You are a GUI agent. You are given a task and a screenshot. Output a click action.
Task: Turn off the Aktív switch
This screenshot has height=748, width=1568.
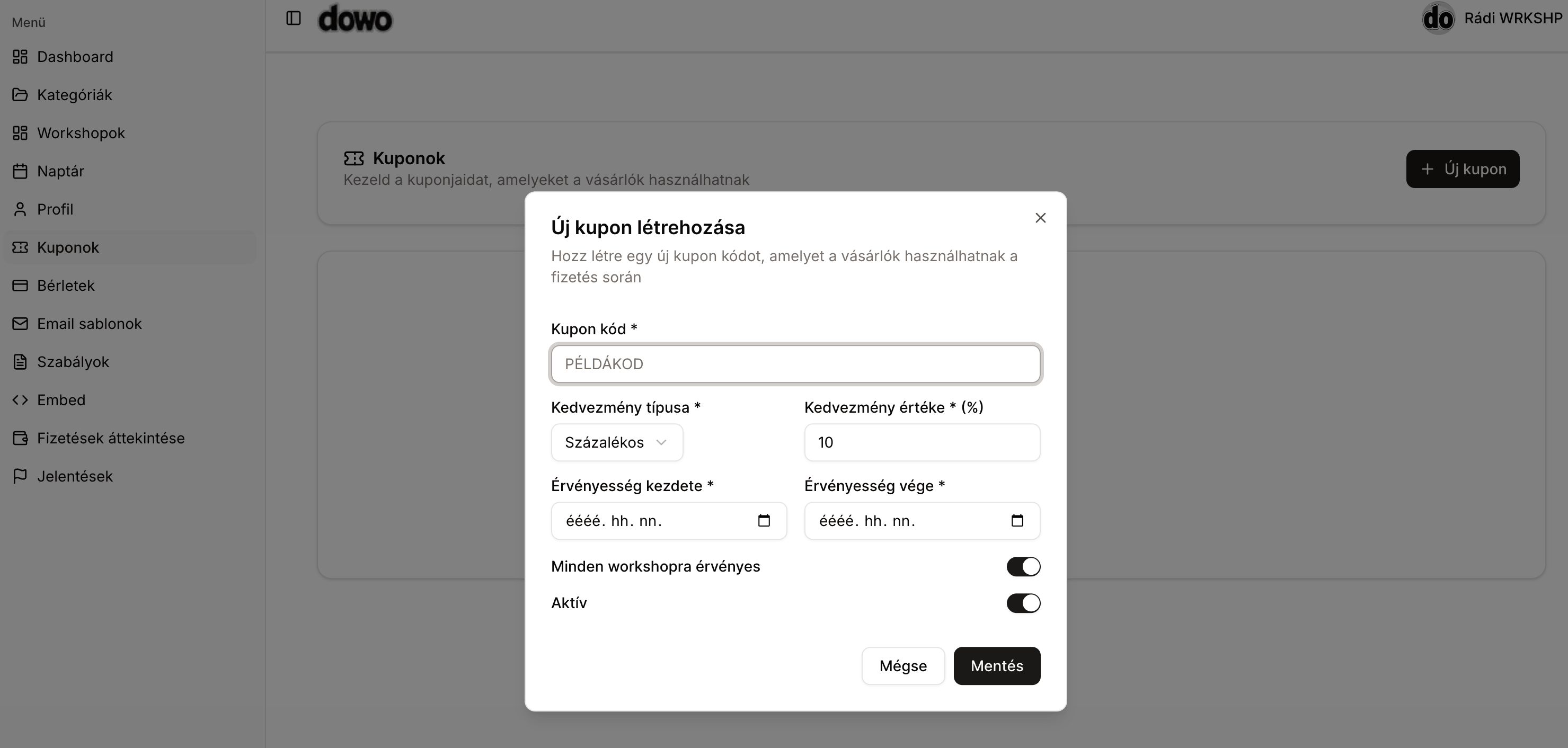tap(1023, 603)
